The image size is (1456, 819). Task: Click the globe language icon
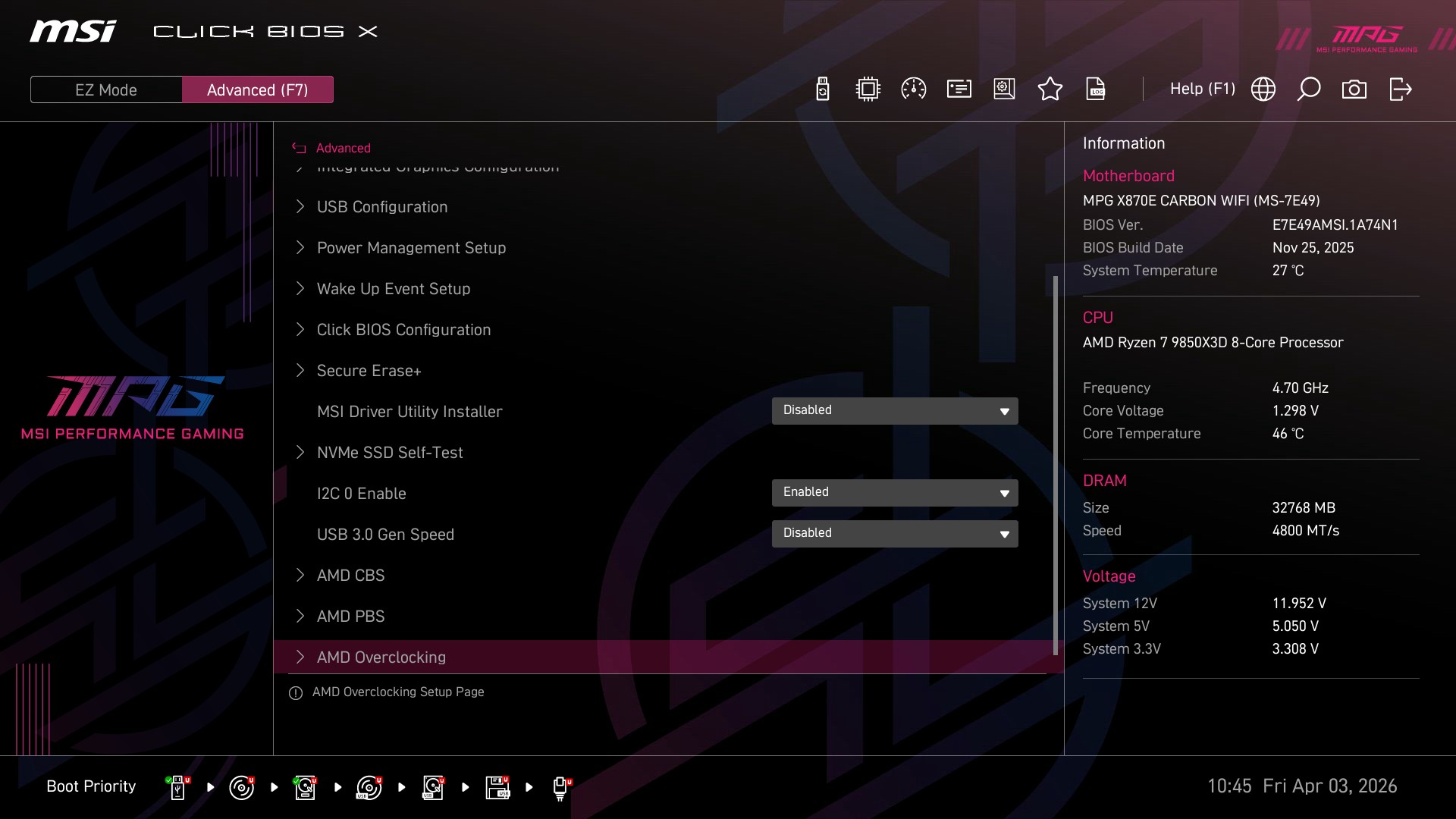click(1263, 89)
